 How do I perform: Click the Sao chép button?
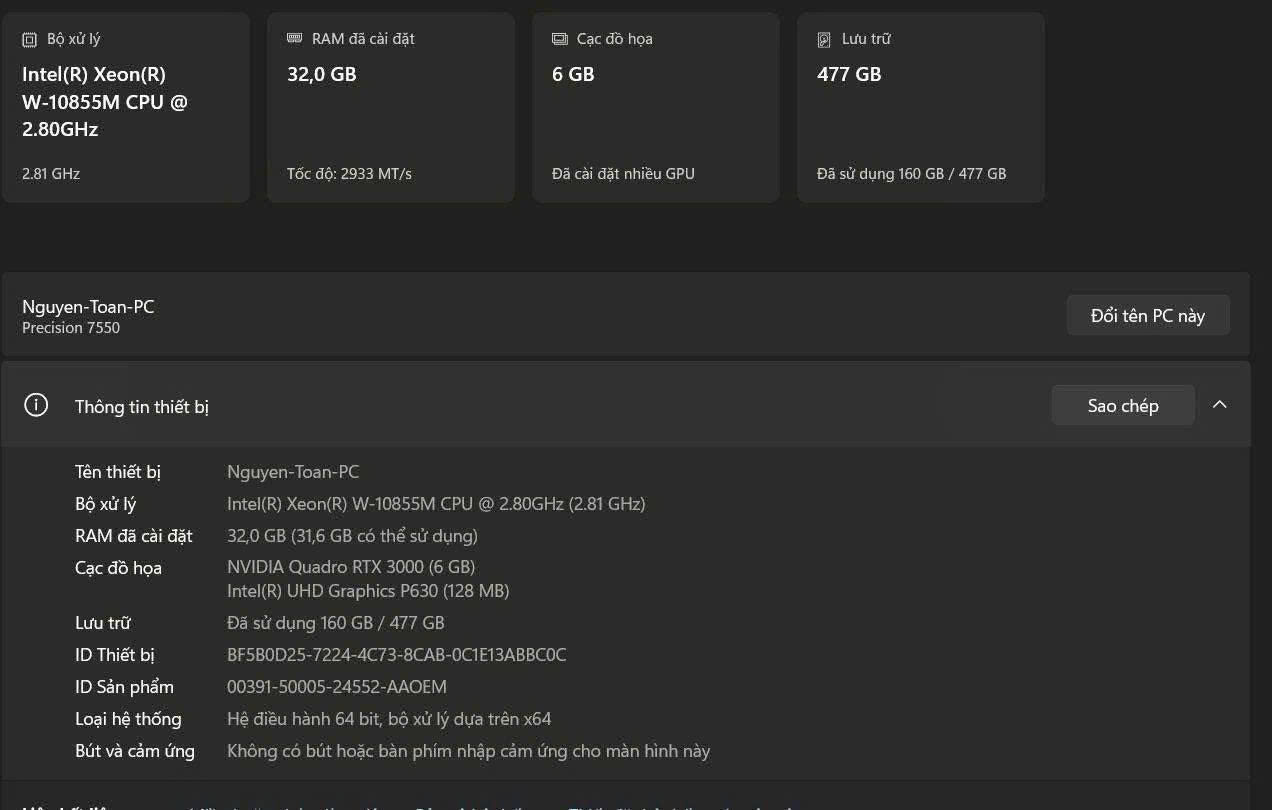pos(1123,405)
